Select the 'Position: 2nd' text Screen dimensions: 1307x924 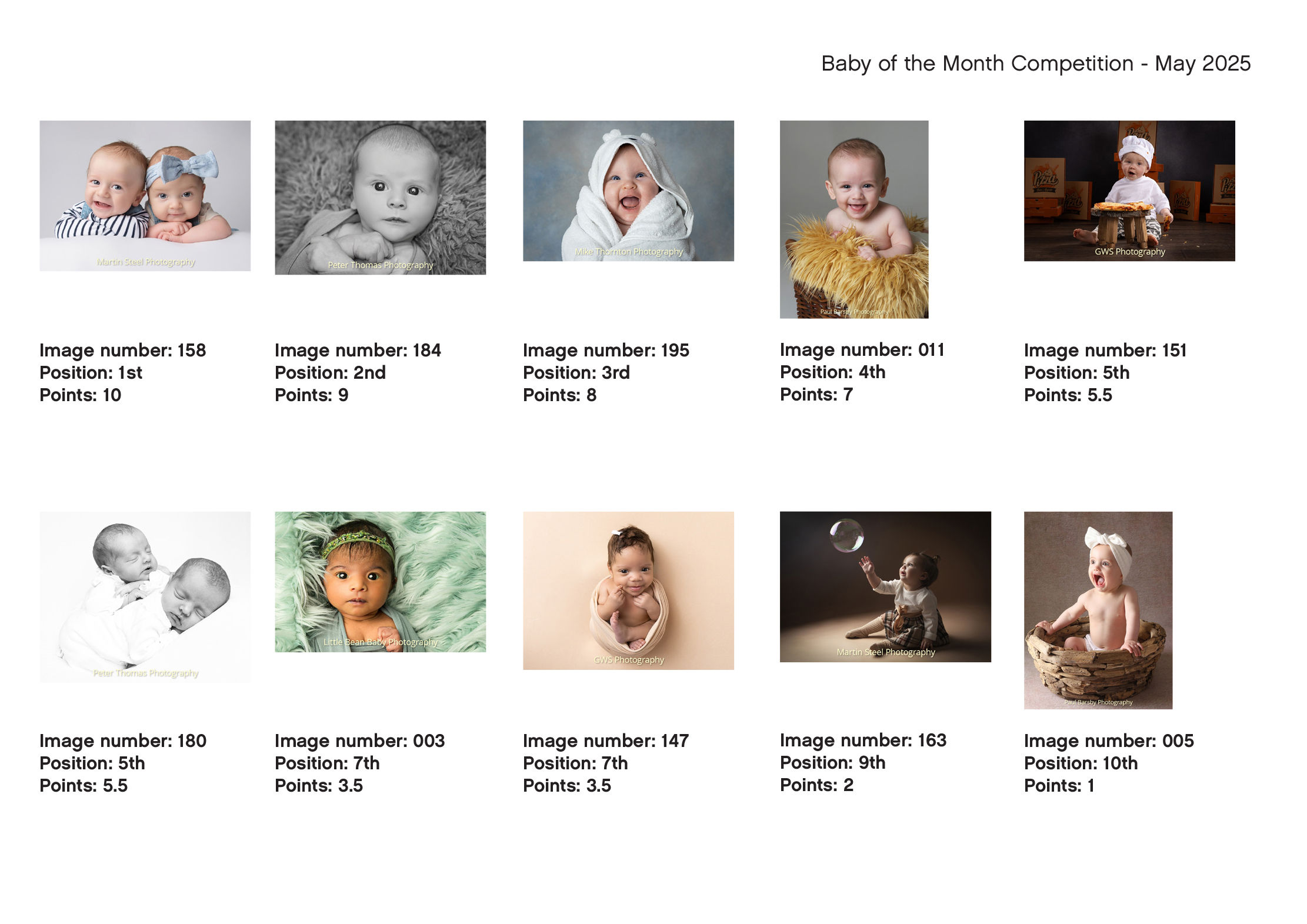330,372
